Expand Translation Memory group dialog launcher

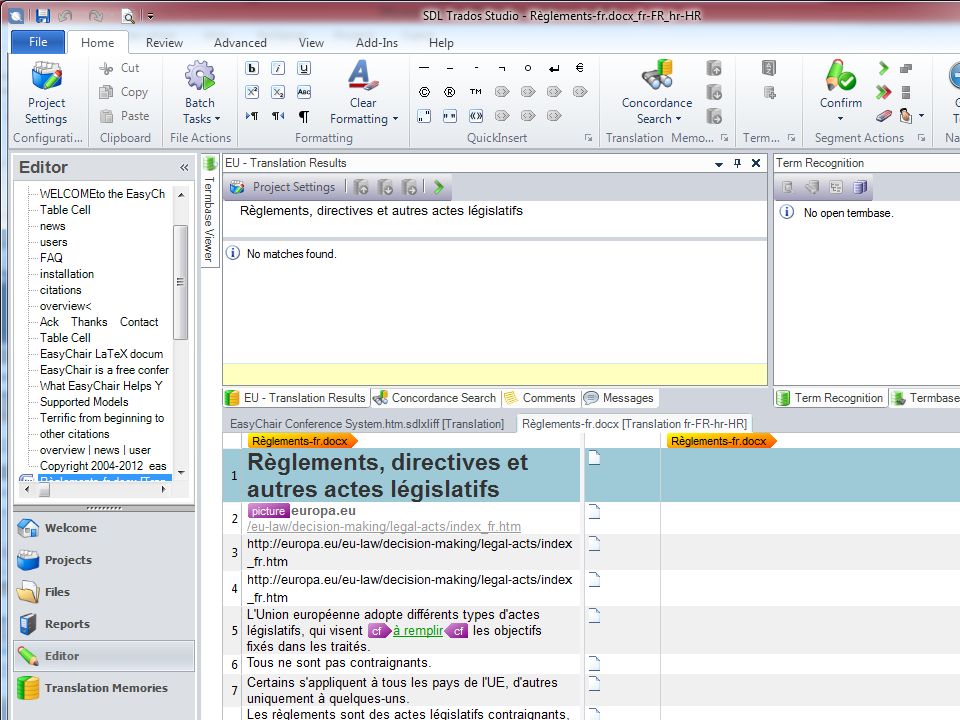coord(724,138)
